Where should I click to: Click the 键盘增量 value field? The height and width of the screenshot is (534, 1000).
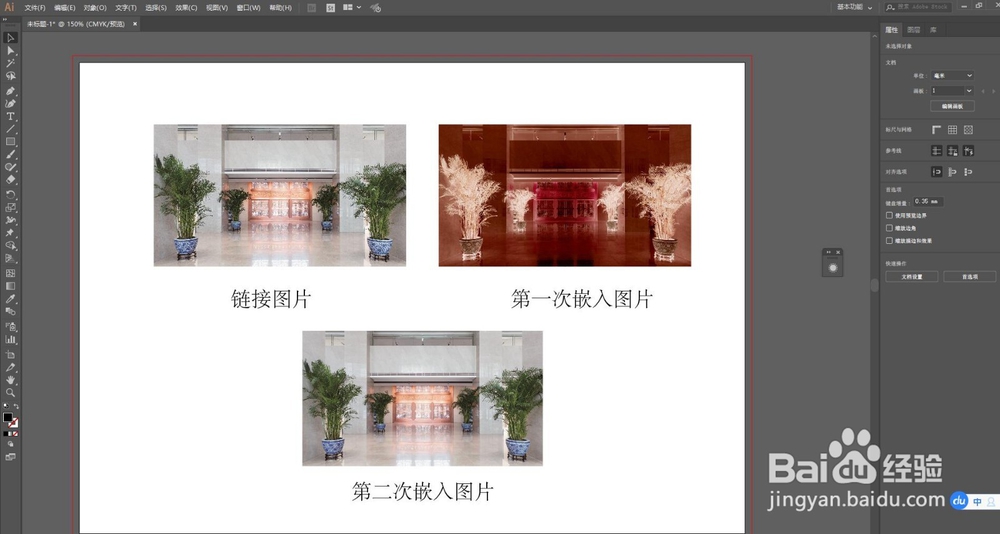pyautogui.click(x=928, y=202)
